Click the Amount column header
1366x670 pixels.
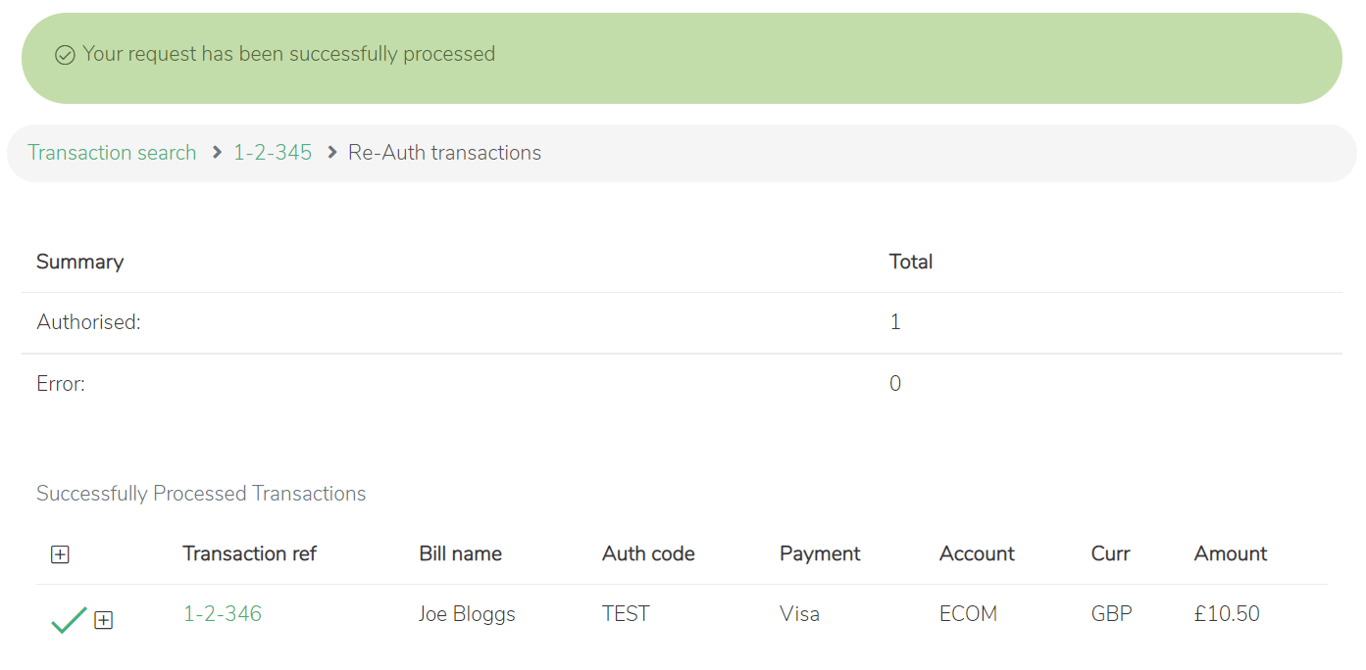1230,554
